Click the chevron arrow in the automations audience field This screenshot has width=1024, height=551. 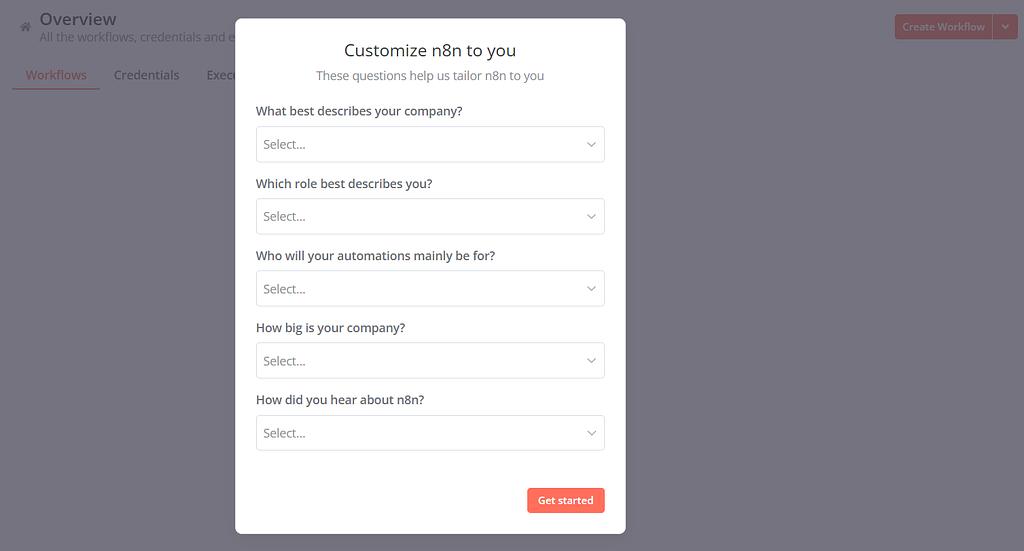coord(591,289)
